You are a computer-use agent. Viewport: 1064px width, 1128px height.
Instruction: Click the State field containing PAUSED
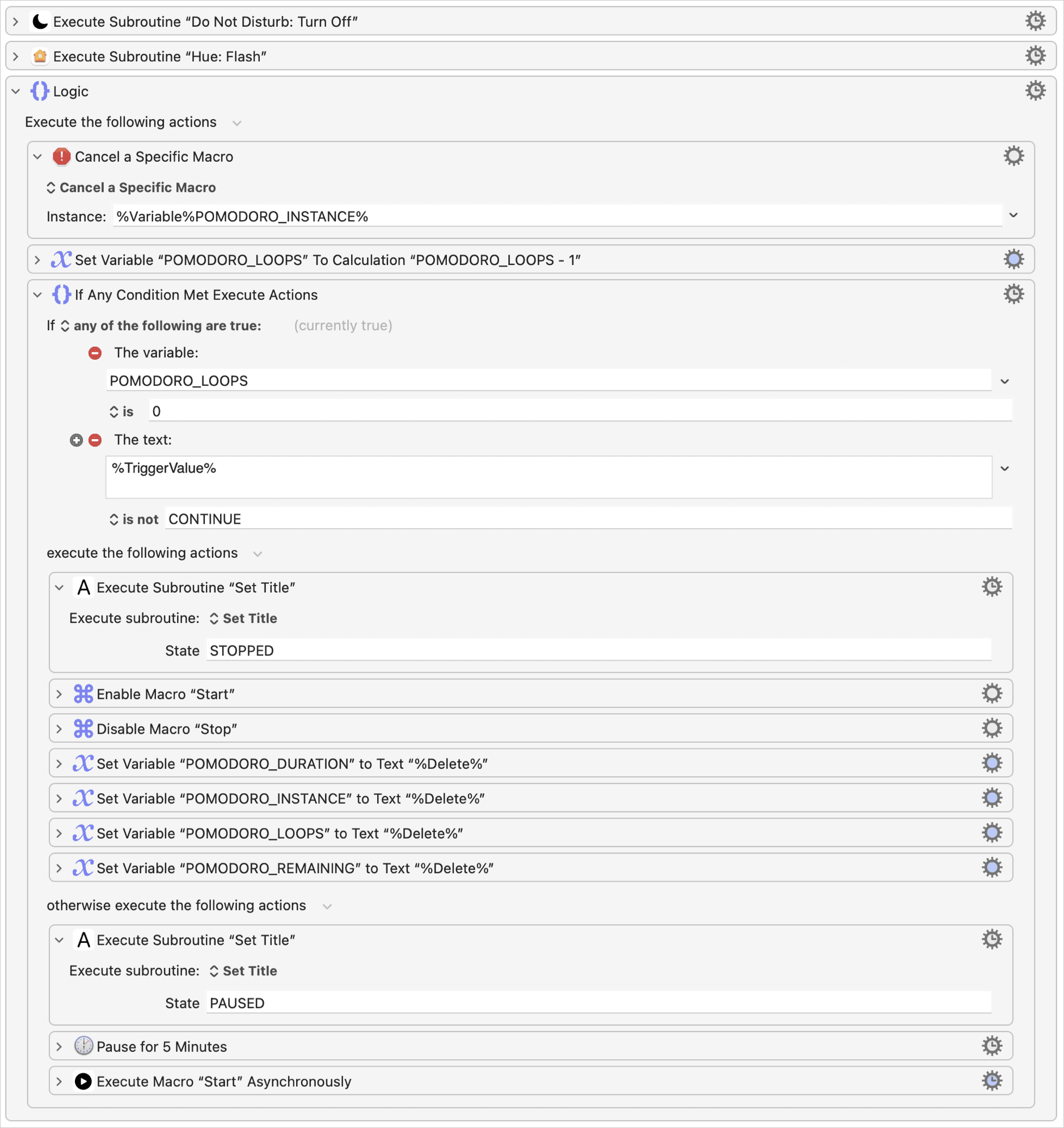coord(598,1003)
